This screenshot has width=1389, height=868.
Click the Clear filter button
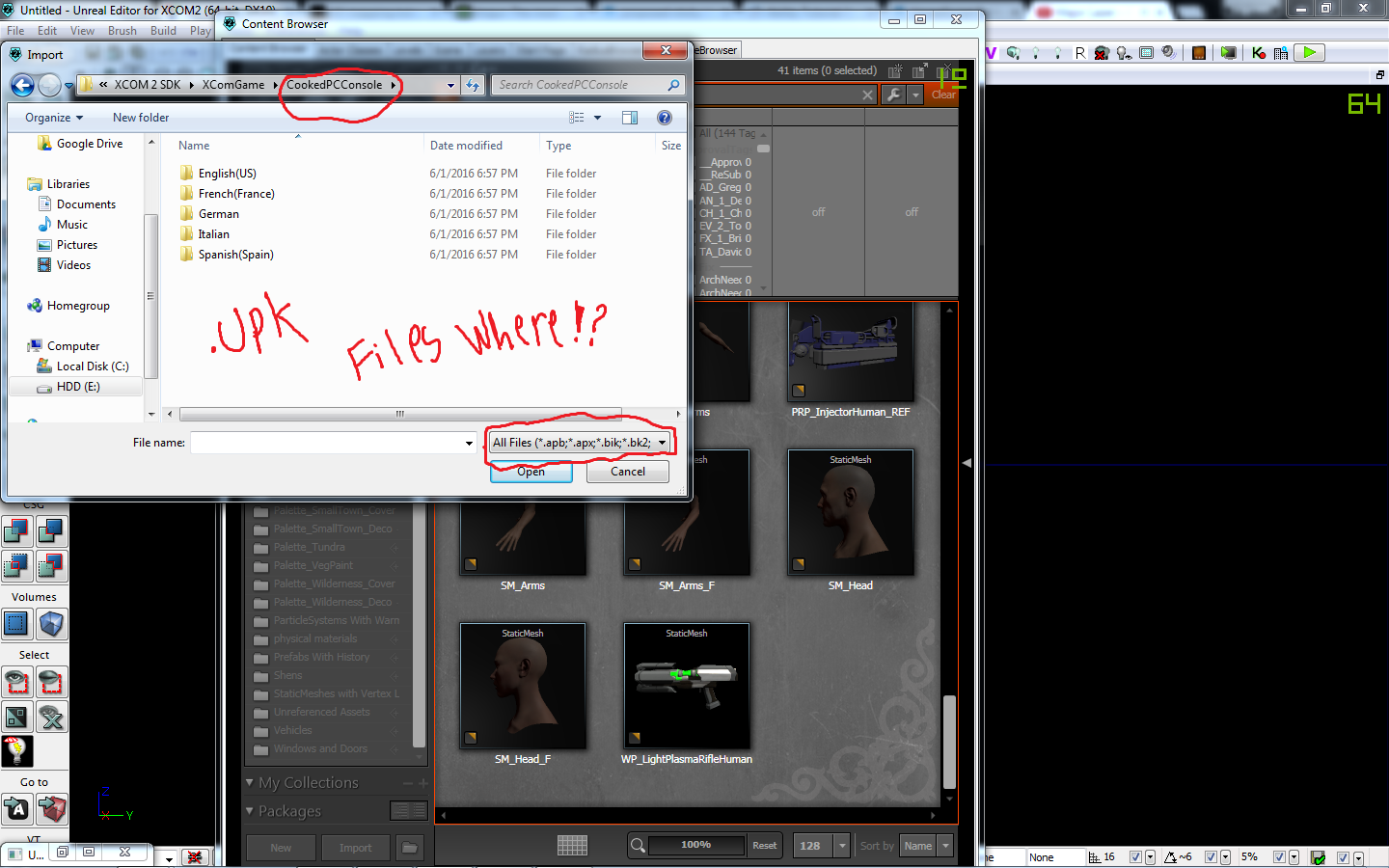943,95
